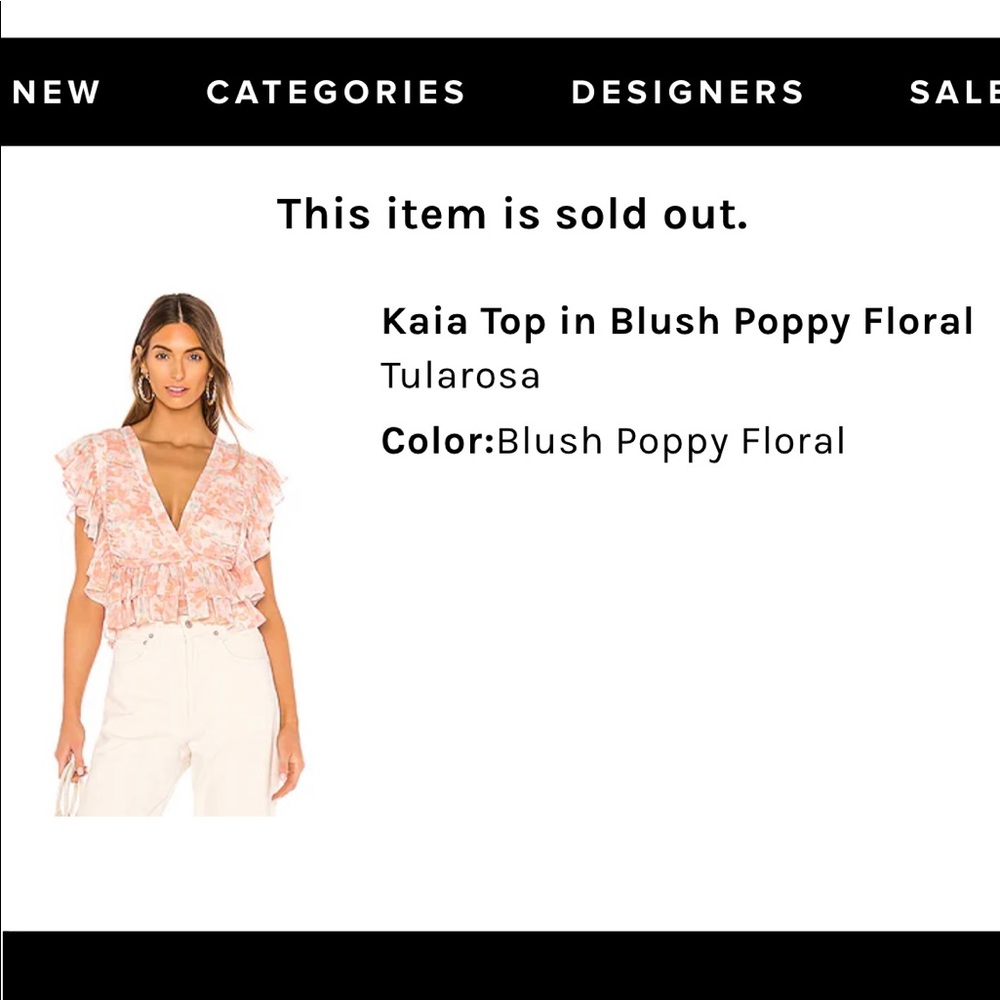Open the NEW menu in the navigation bar
1000x1000 pixels.
(x=57, y=92)
